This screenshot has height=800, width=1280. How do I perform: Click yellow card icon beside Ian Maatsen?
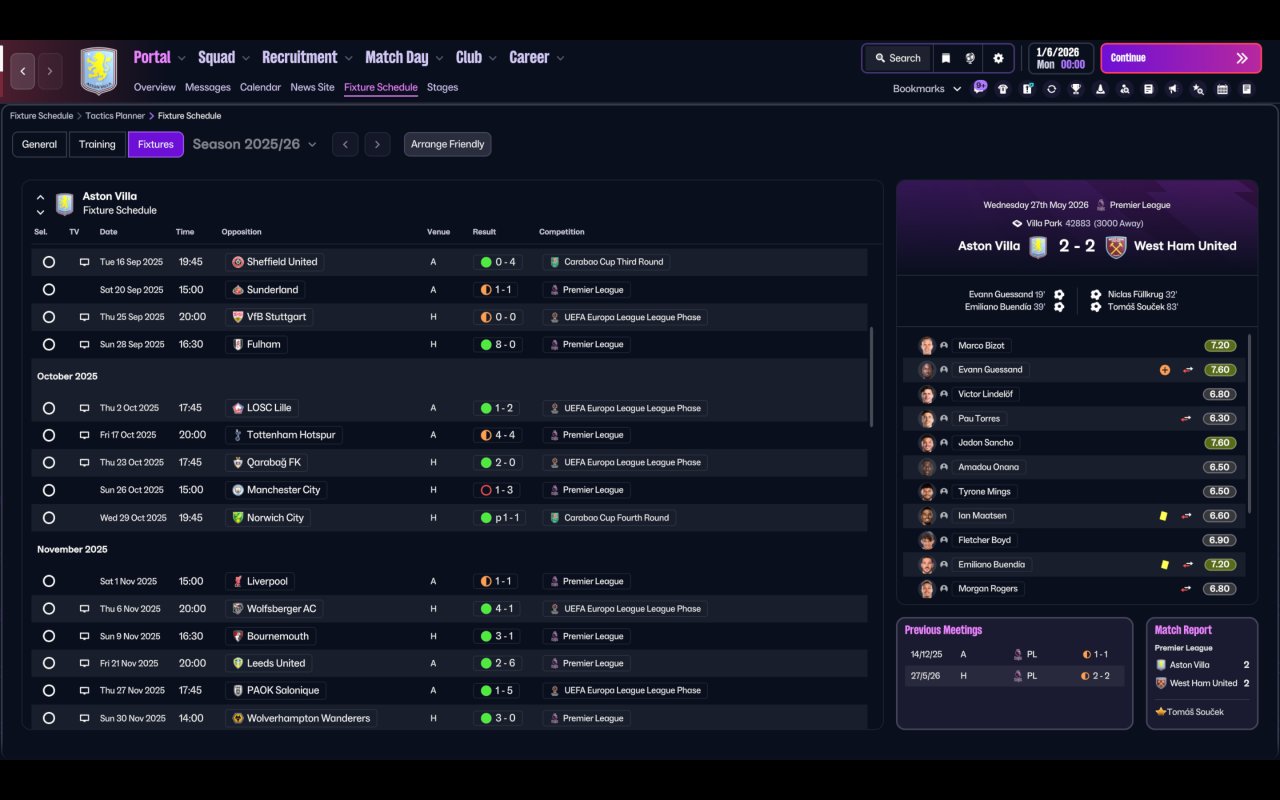[x=1164, y=516]
